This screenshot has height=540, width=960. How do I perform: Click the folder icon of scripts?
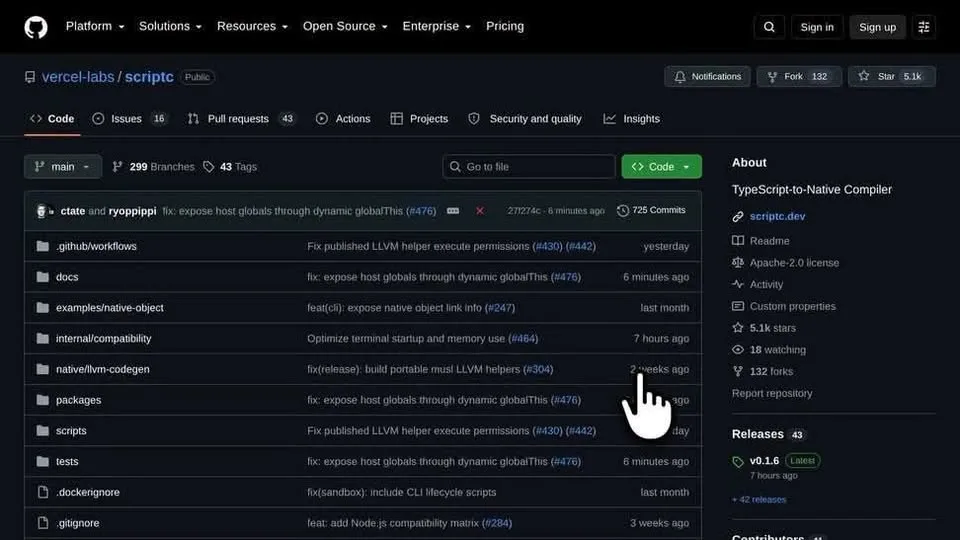click(42, 430)
